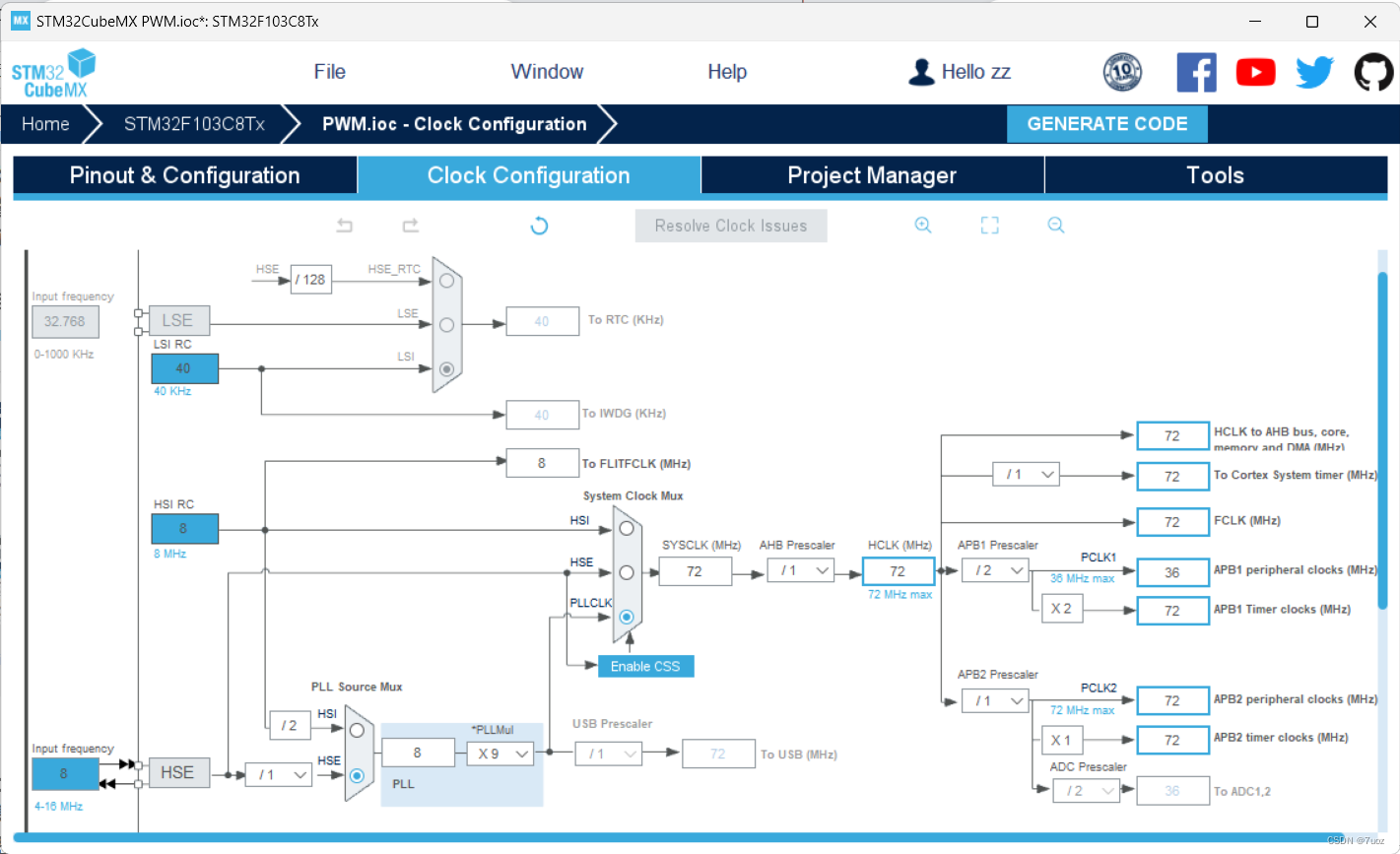Screen dimensions: 1400x854
Task: Open the File menu
Action: pos(330,72)
